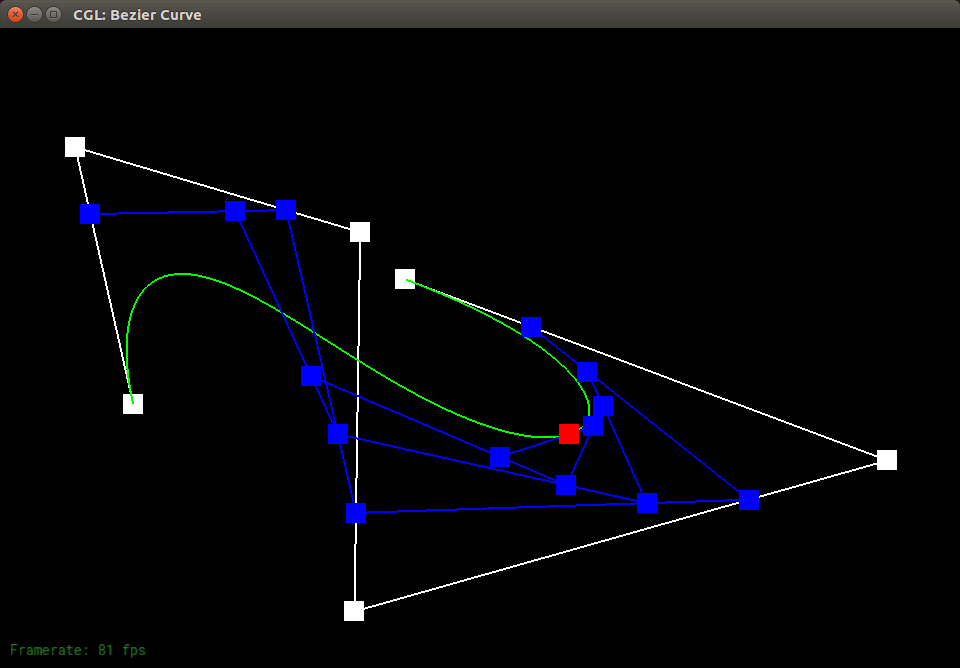Viewport: 960px width, 668px height.
Task: Click the red point on the Bezier curve
Action: click(x=569, y=433)
